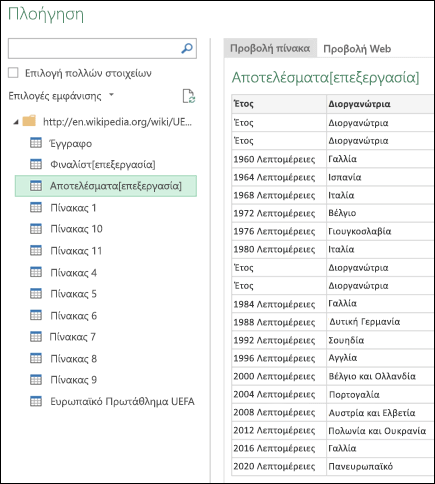435x484 pixels.
Task: Click the Πολωνία και Ουκρανία cell
Action: click(380, 430)
